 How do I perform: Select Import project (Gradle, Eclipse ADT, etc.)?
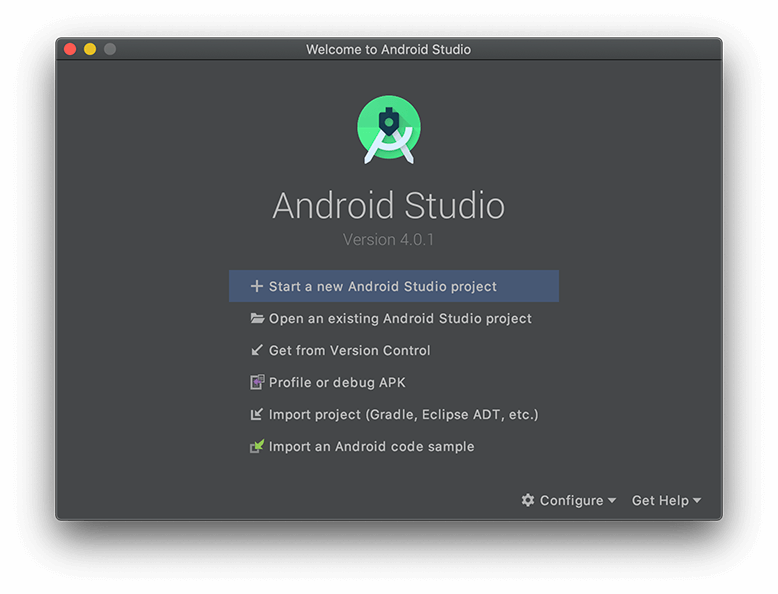[x=394, y=414]
